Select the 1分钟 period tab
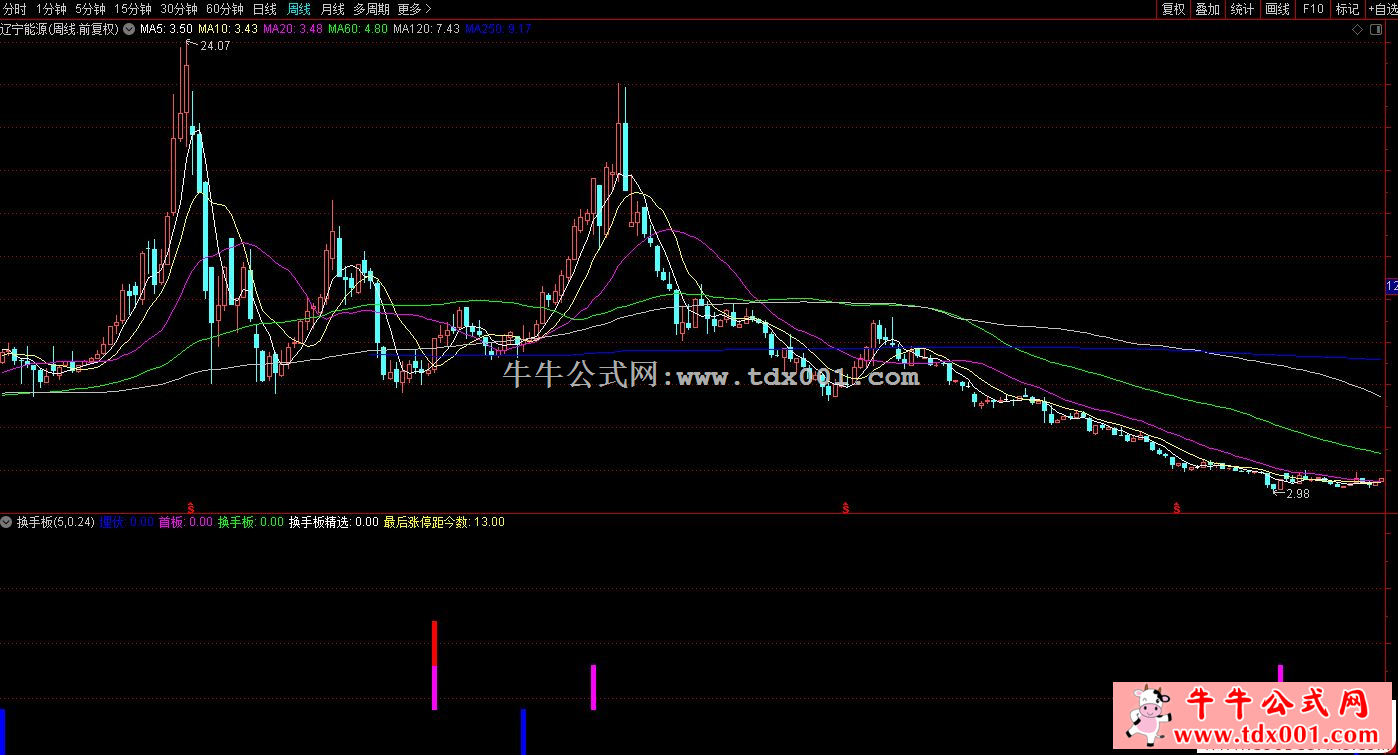The image size is (1398, 755). 50,9
